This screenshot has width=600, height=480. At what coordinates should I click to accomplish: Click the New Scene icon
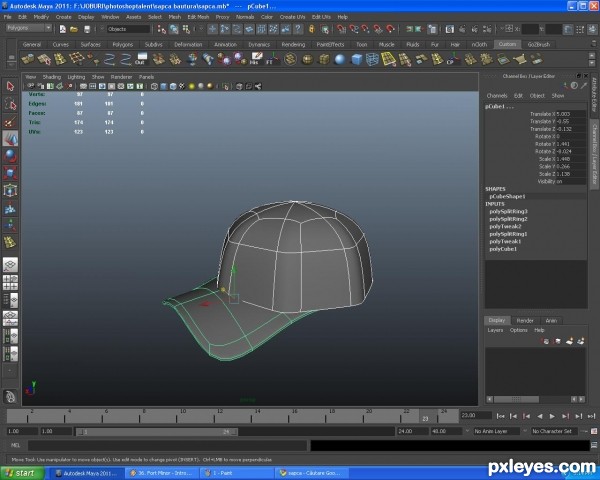[62, 29]
